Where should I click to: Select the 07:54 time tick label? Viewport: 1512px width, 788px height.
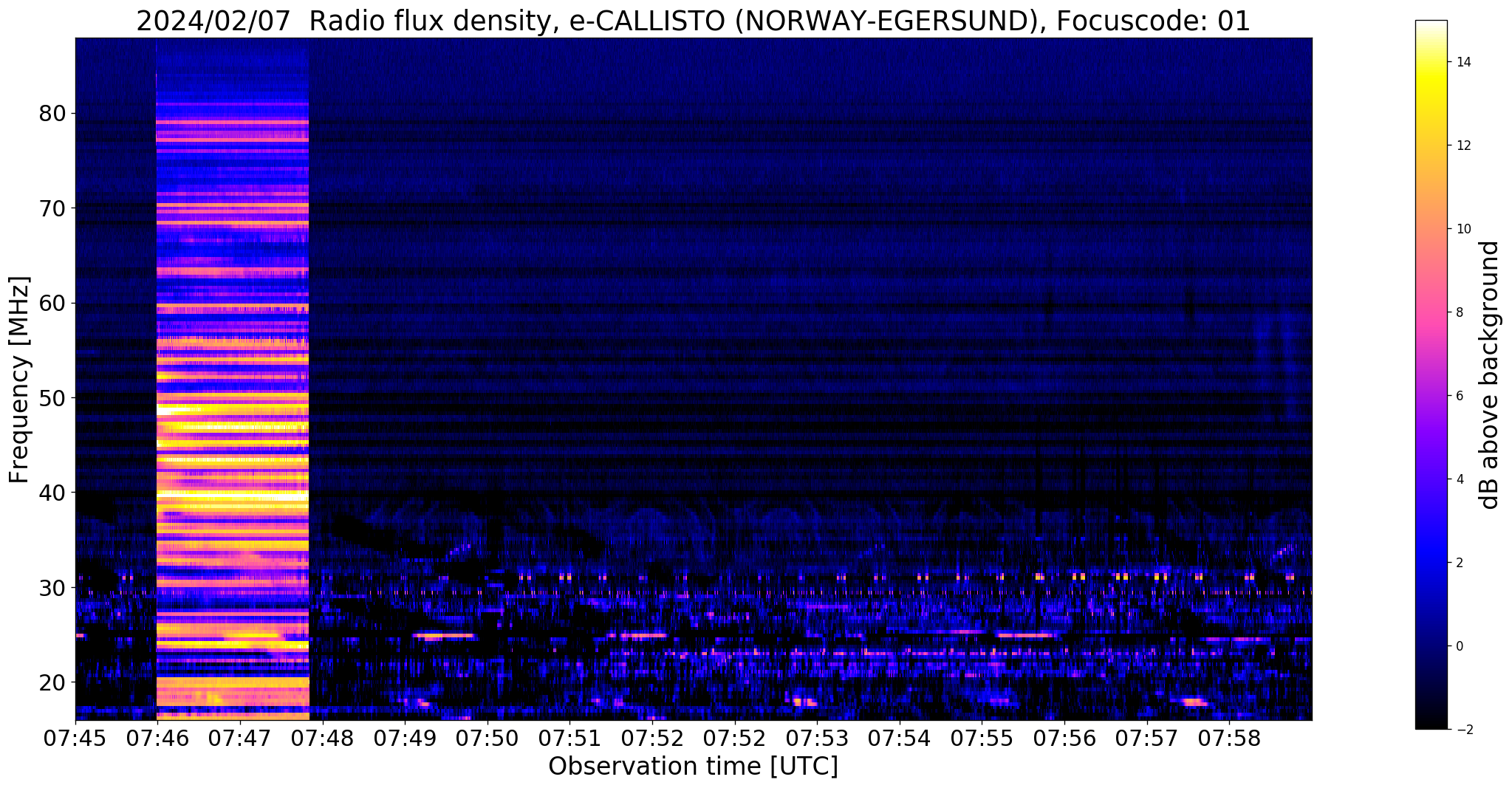[x=900, y=737]
